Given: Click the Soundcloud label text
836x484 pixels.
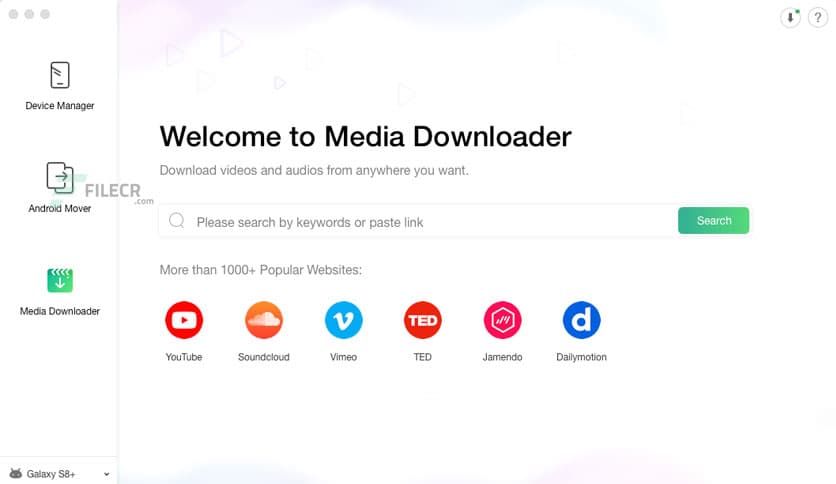Looking at the screenshot, I should coord(263,357).
